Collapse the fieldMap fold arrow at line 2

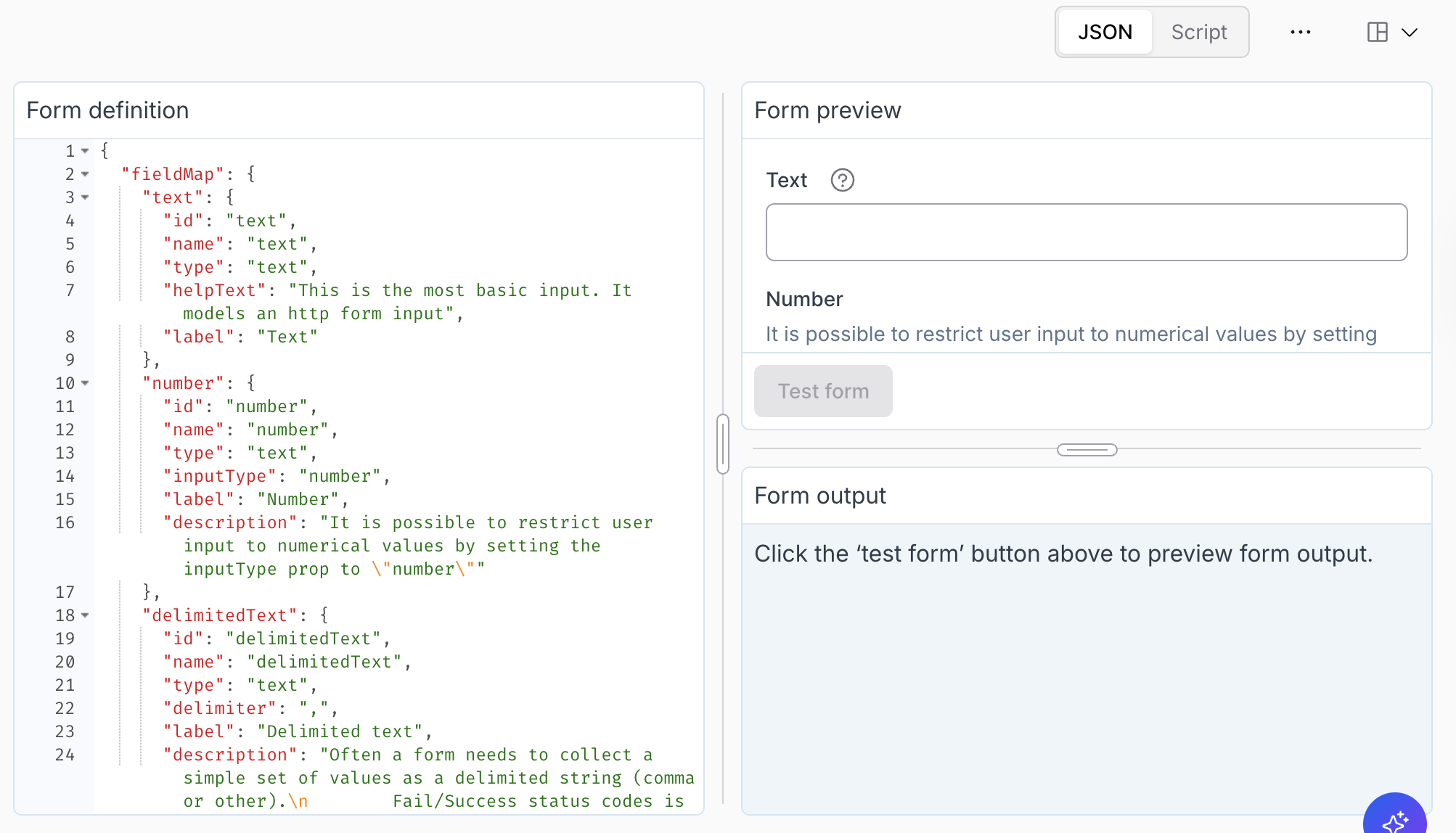tap(85, 174)
